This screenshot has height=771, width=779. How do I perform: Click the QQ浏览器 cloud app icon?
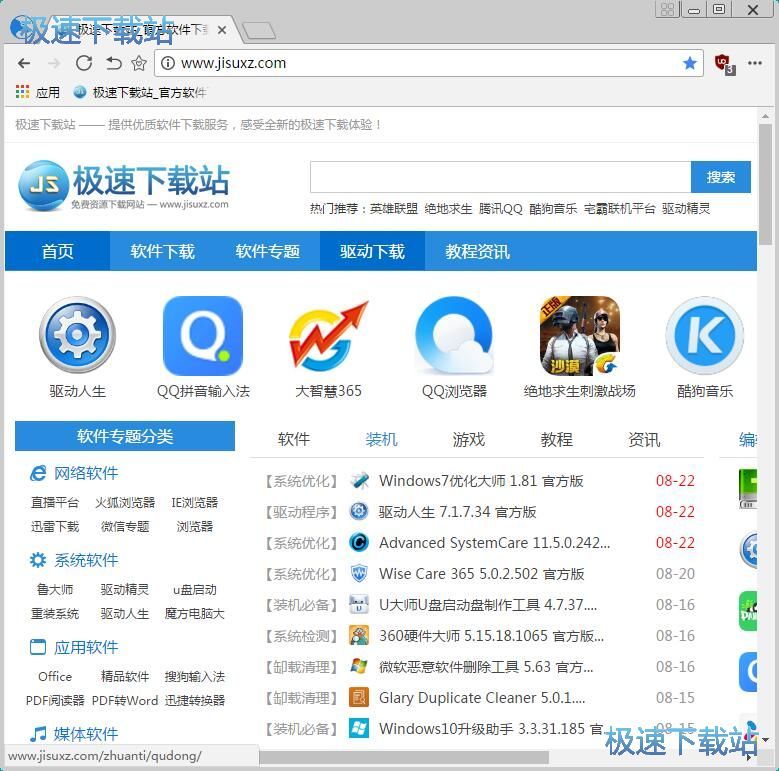(454, 335)
